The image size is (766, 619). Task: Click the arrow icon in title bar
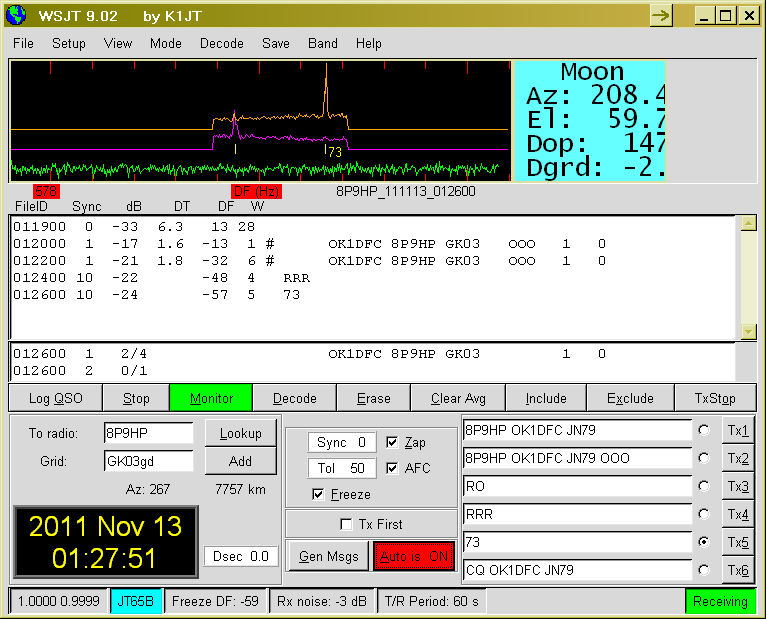[x=661, y=16]
